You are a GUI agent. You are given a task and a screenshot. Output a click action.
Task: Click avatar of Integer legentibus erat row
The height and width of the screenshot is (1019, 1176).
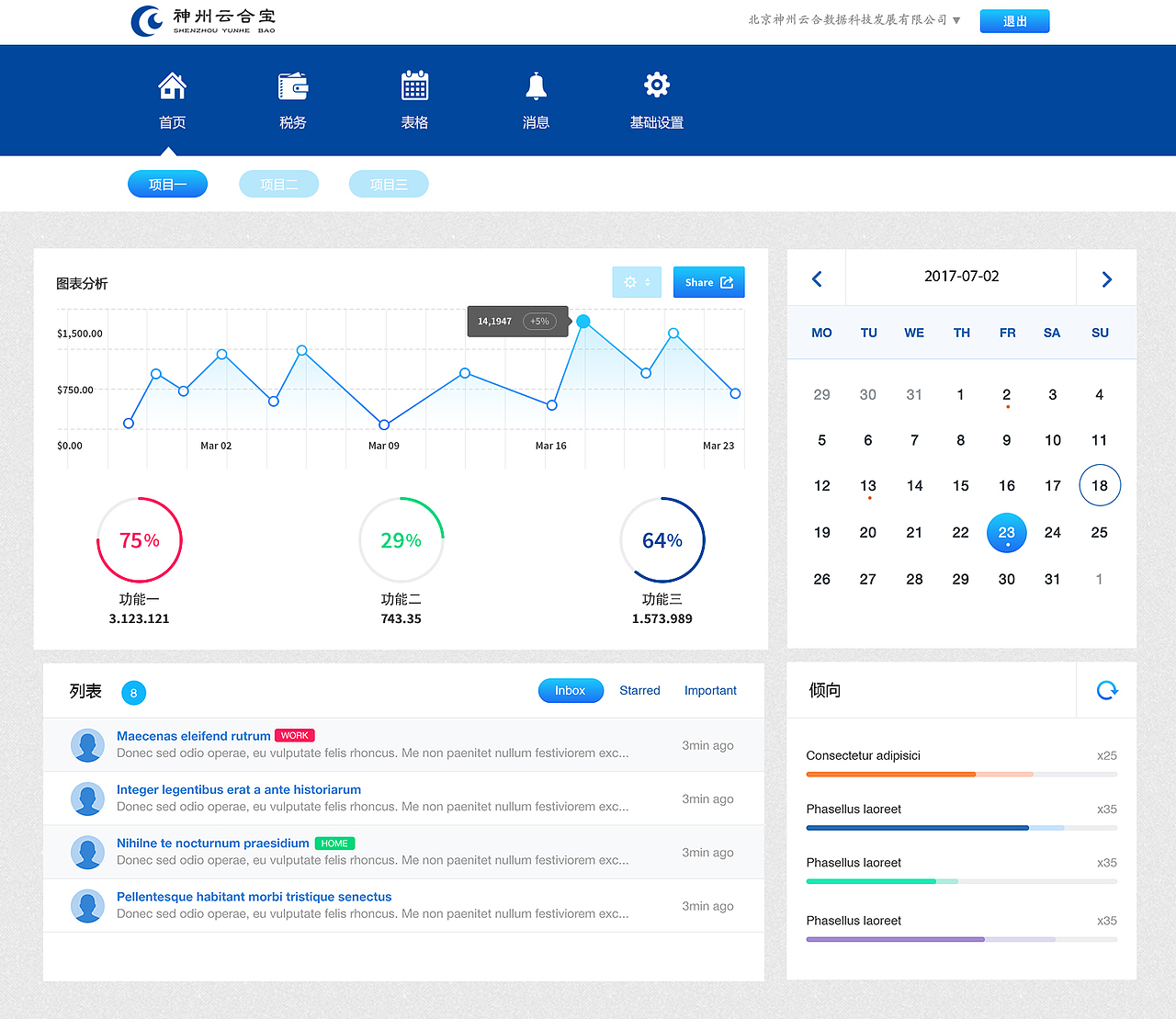(x=87, y=798)
